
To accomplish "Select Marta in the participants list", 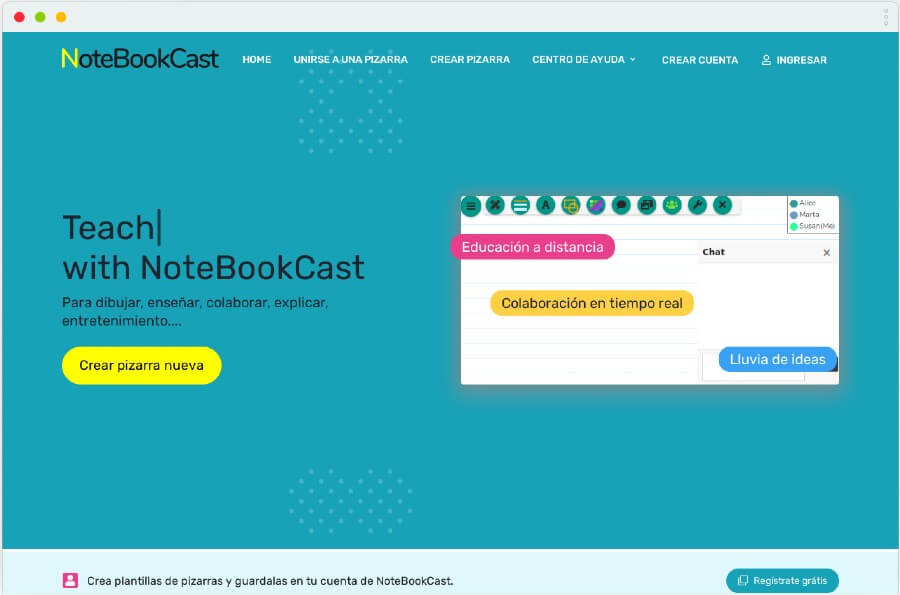I will (x=805, y=215).
